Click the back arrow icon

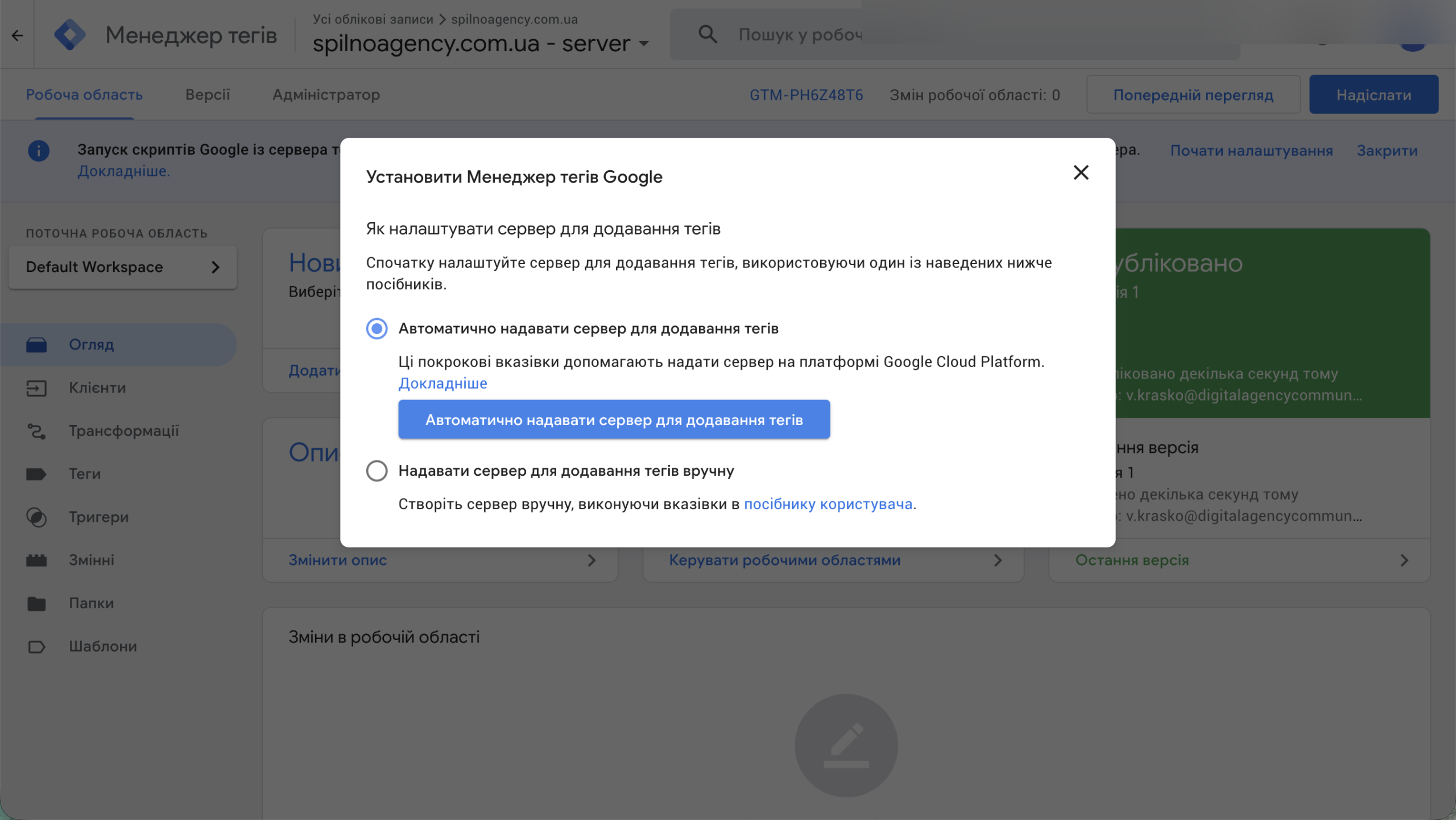coord(18,35)
